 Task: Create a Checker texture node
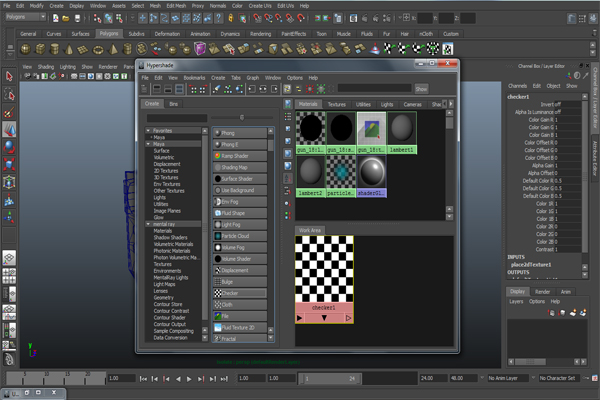[x=240, y=293]
